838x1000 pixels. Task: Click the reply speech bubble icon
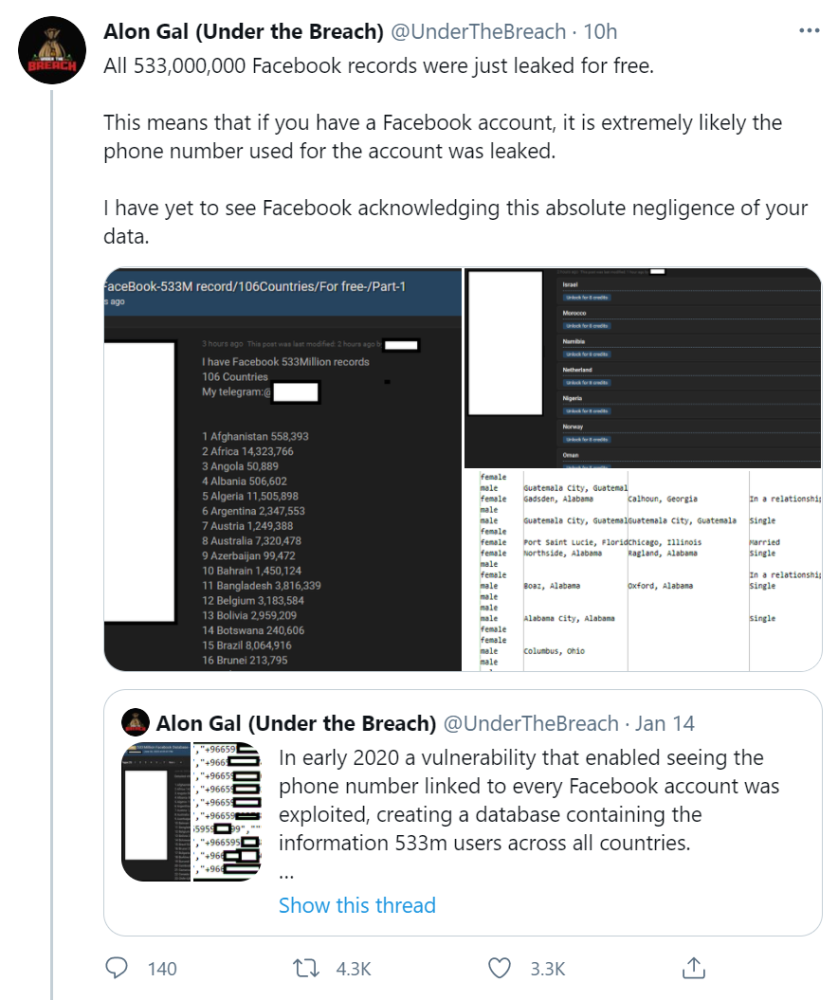point(116,968)
